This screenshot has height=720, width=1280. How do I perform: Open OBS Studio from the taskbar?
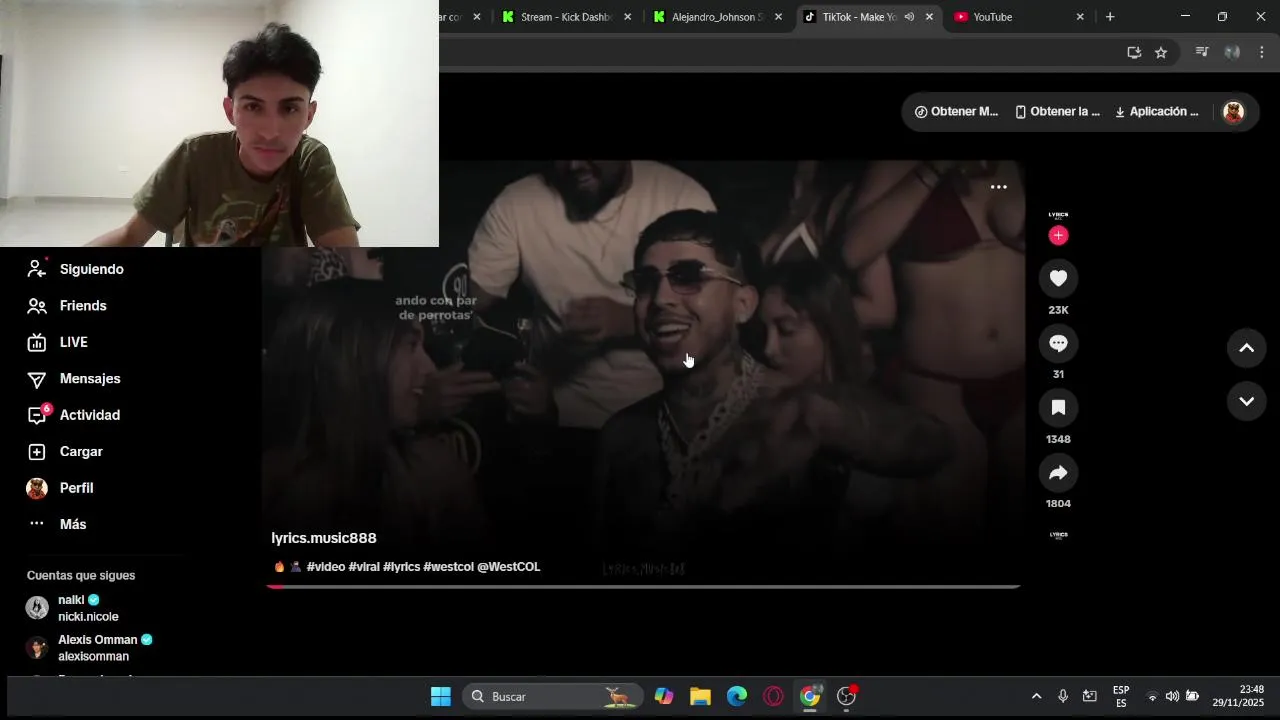click(847, 697)
